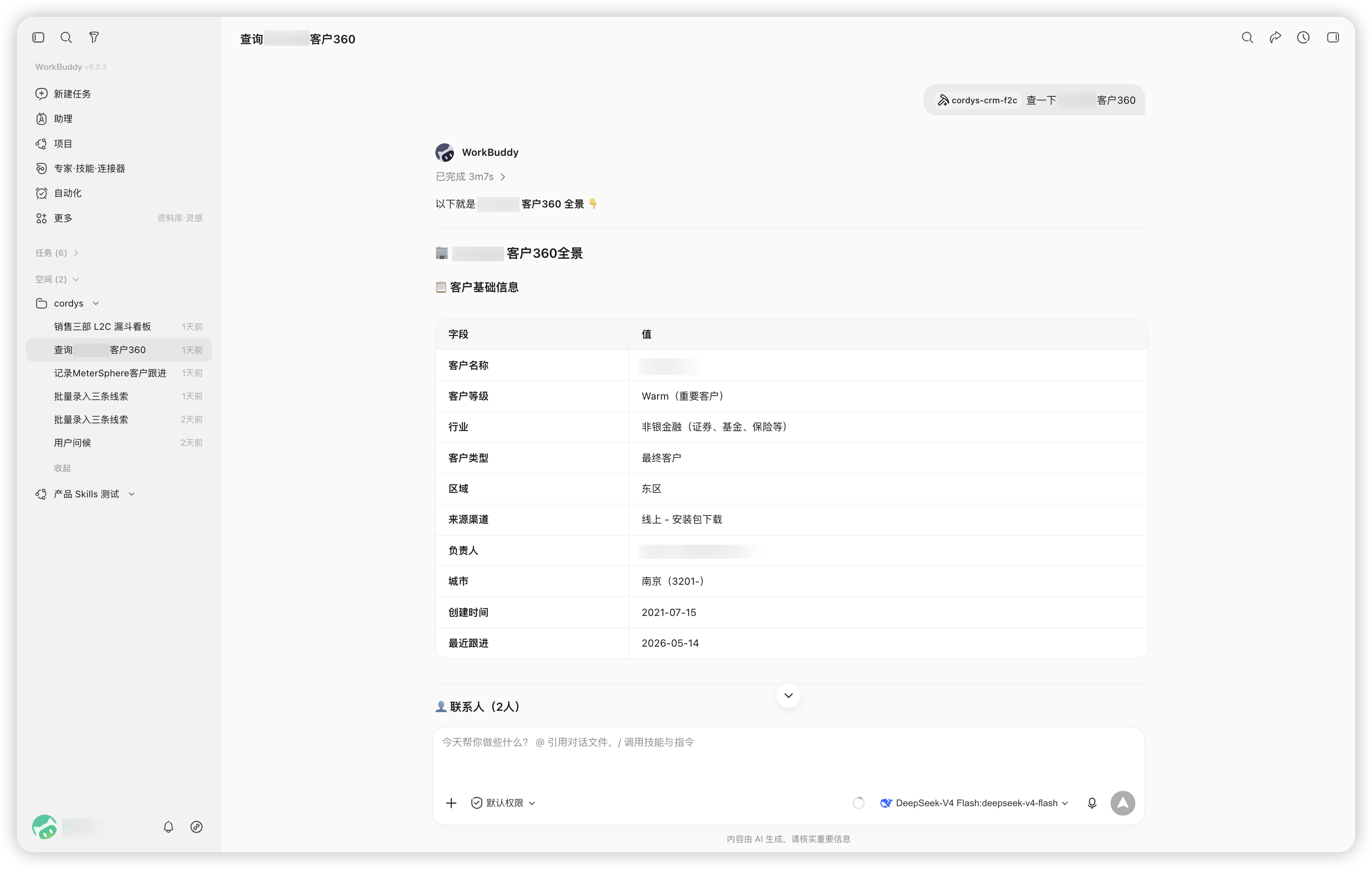This screenshot has width=1372, height=869.
Task: Toggle the right side panel icon
Action: pyautogui.click(x=1332, y=38)
